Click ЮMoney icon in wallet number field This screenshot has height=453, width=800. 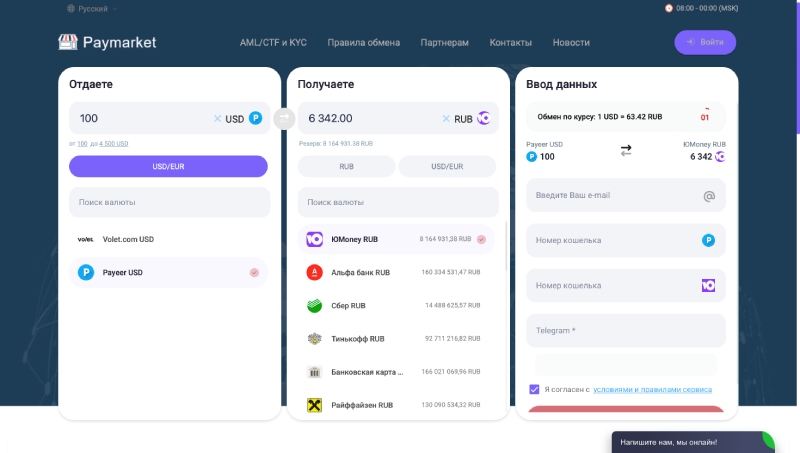pos(708,286)
